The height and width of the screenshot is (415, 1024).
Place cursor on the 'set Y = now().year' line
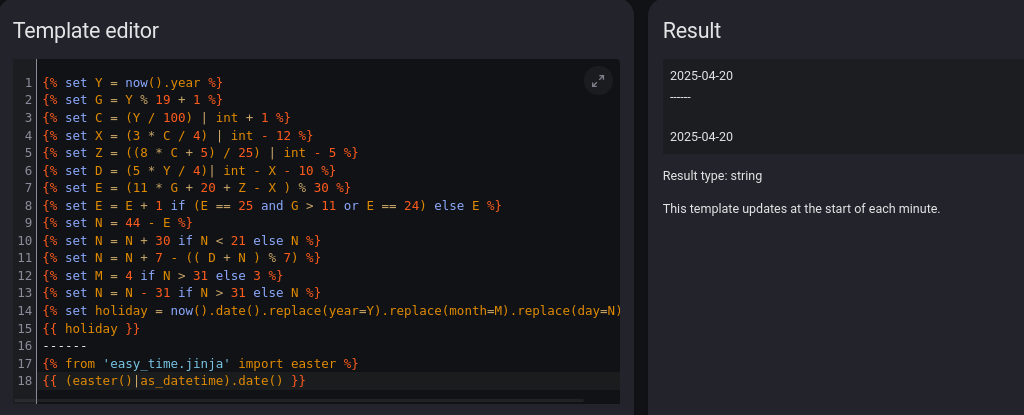(x=132, y=82)
